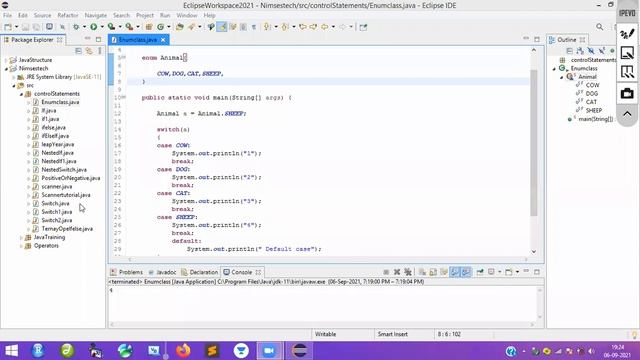The image size is (640, 360).
Task: Toggle Word Wrap in Console toolbar
Action: click(444, 272)
